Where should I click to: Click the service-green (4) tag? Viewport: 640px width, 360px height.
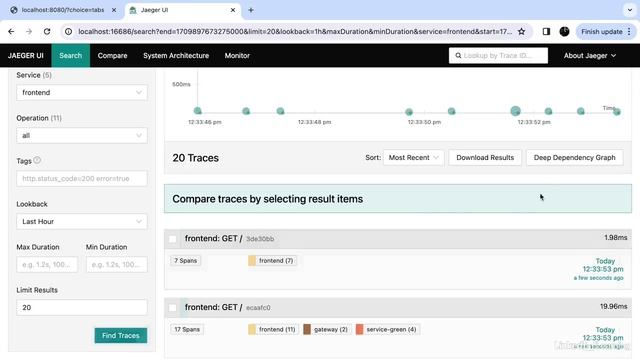pyautogui.click(x=387, y=329)
